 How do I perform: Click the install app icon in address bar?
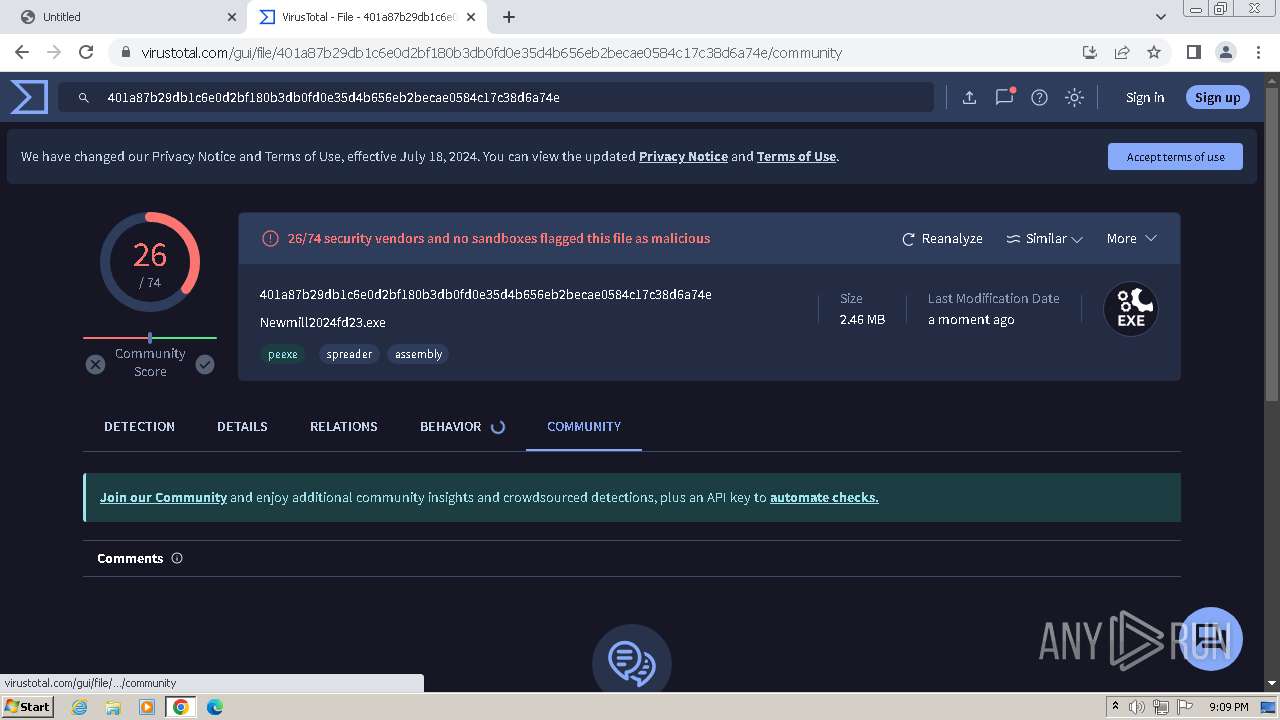(x=1090, y=52)
